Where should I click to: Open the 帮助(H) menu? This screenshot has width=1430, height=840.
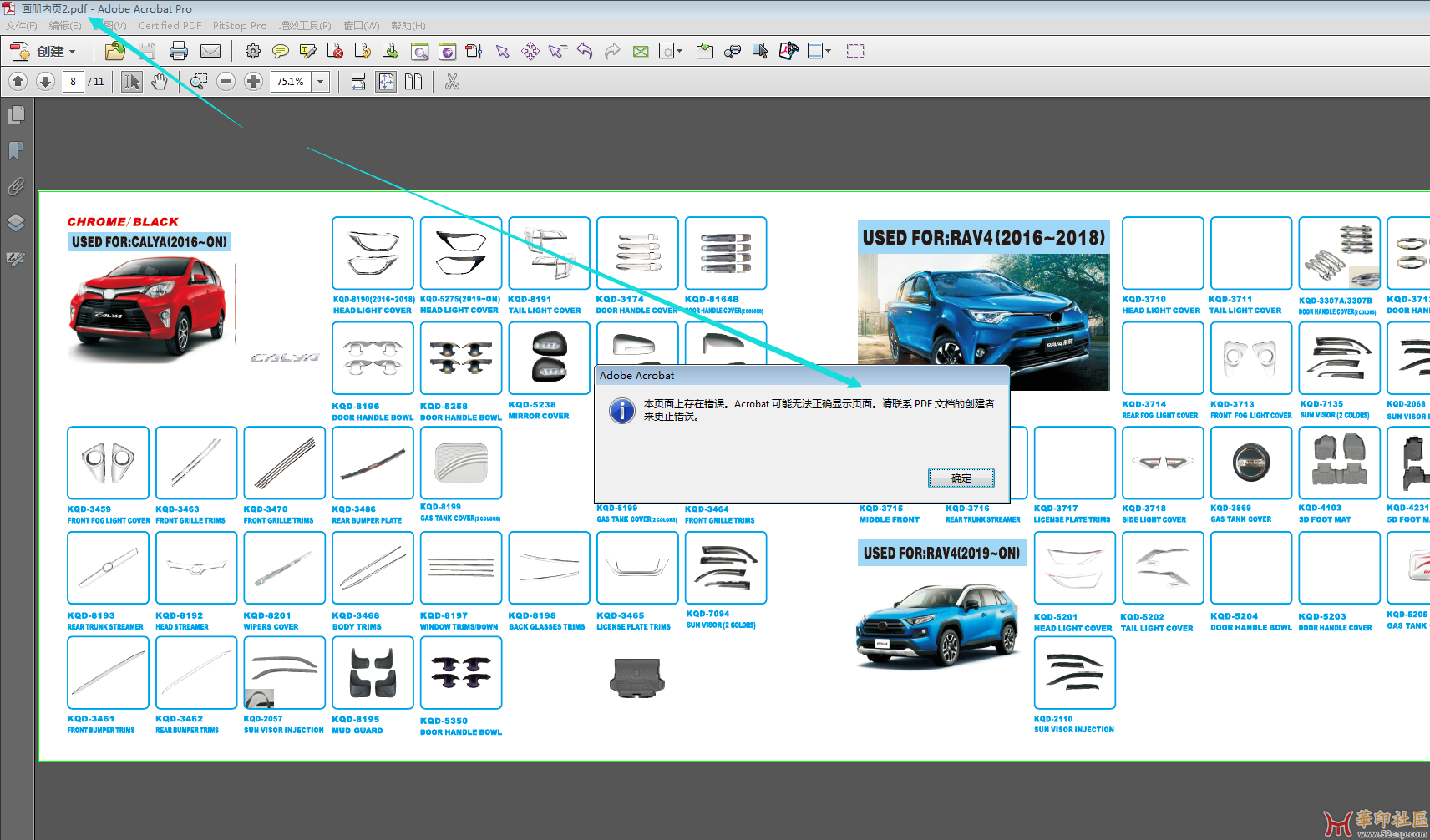(408, 26)
